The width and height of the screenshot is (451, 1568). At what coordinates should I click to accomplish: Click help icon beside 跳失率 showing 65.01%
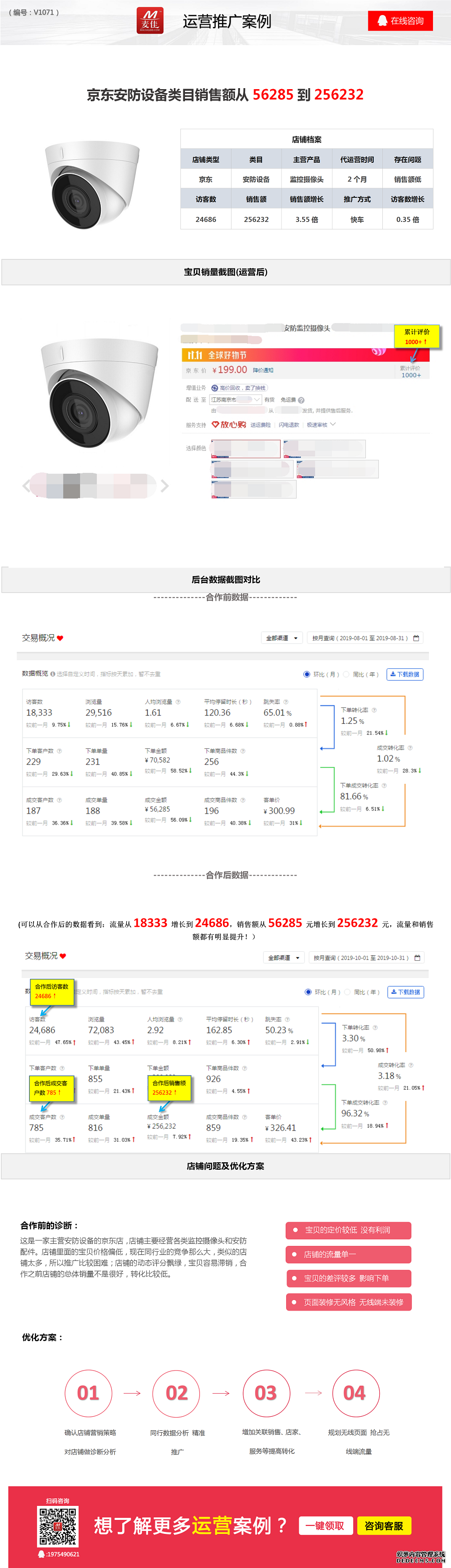point(286,702)
